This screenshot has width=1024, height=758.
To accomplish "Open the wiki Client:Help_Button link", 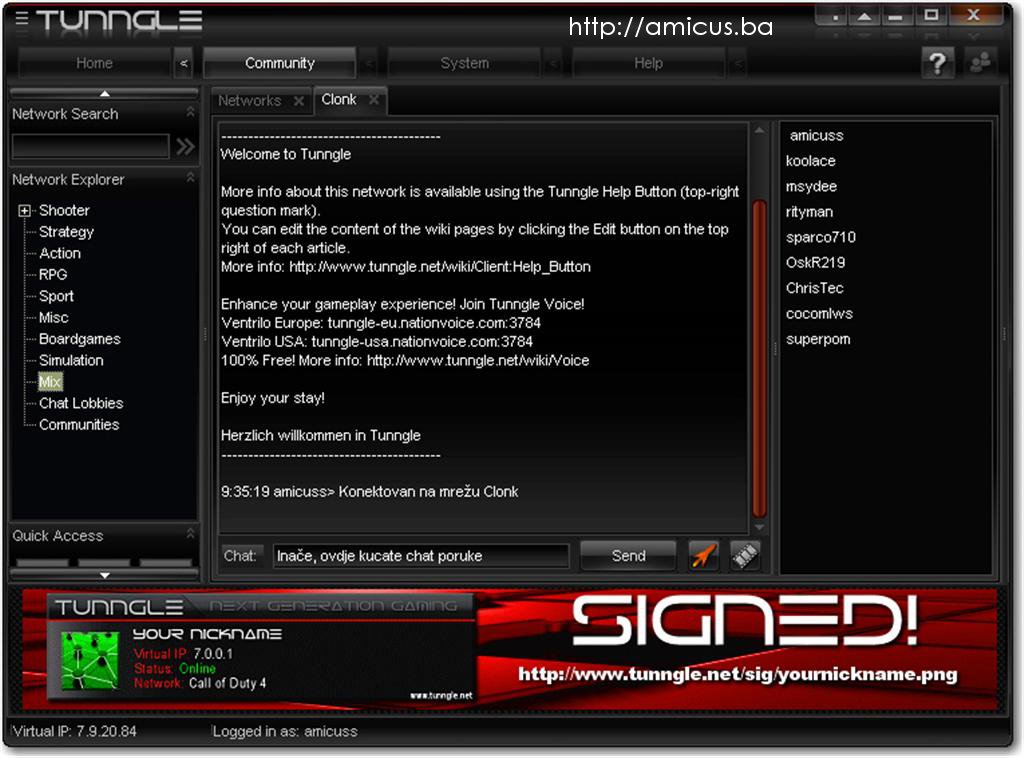I will (440, 266).
